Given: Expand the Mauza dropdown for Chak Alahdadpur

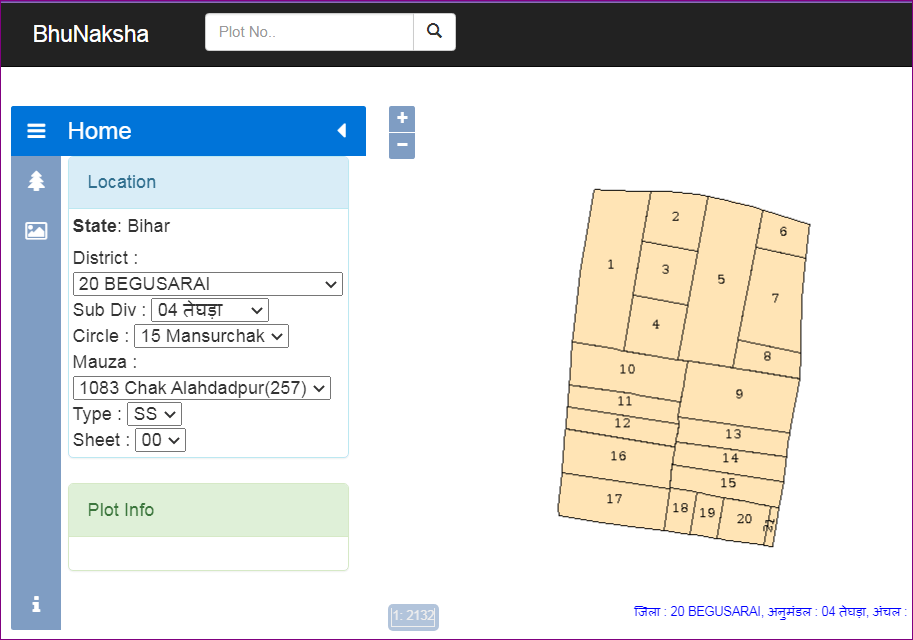Looking at the screenshot, I should [x=201, y=388].
